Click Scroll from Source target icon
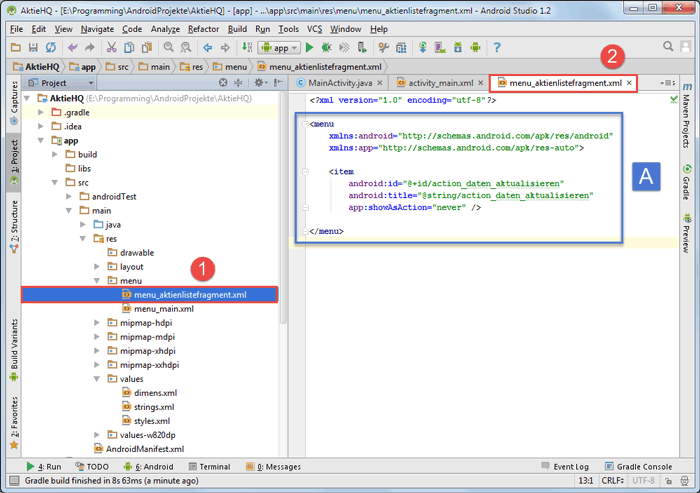This screenshot has width=700, height=493. [x=223, y=83]
